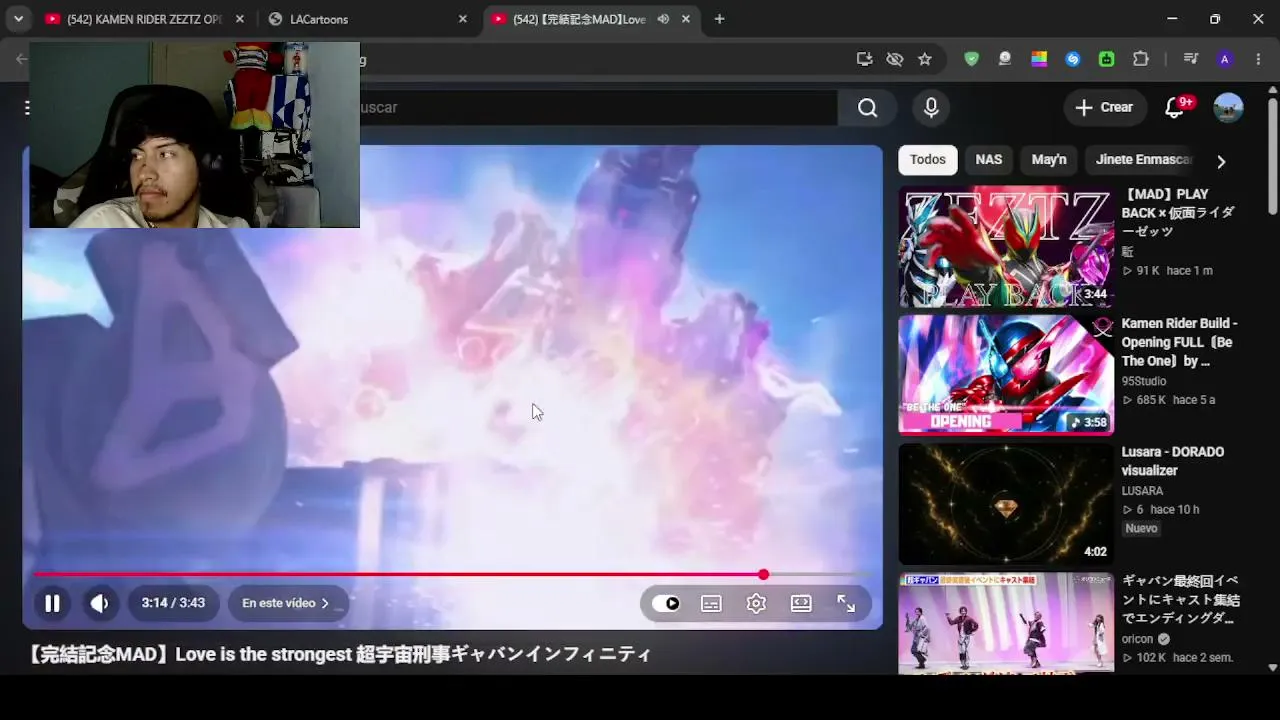Show more filter chips with the right chevron

(x=1221, y=161)
